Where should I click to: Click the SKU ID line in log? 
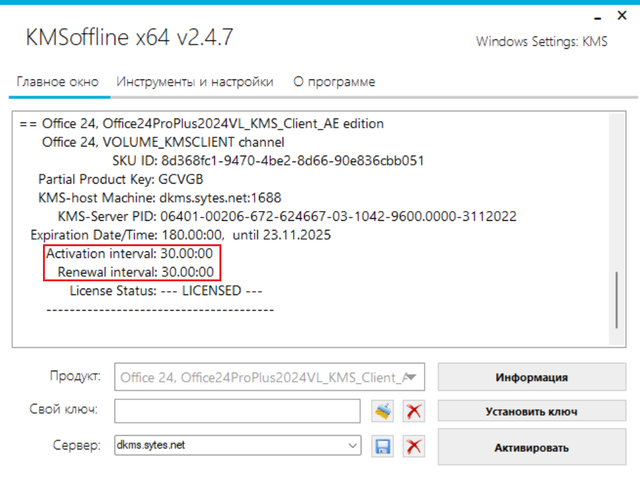(x=268, y=161)
